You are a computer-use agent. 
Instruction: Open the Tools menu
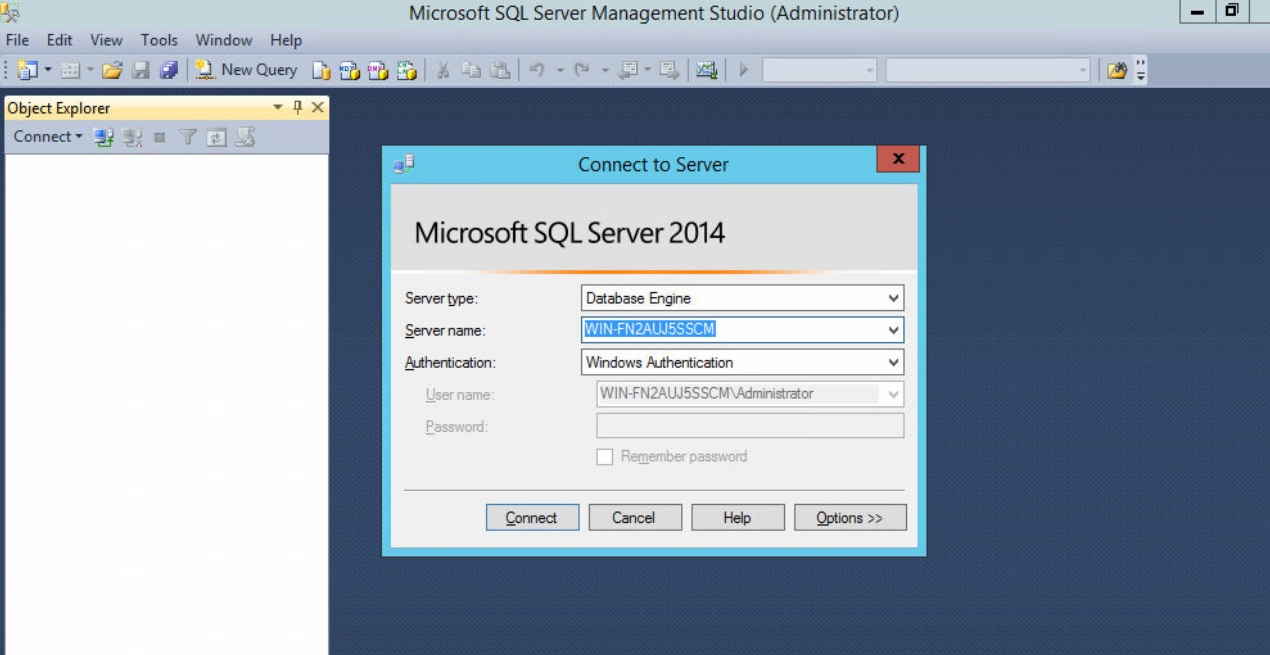click(159, 40)
